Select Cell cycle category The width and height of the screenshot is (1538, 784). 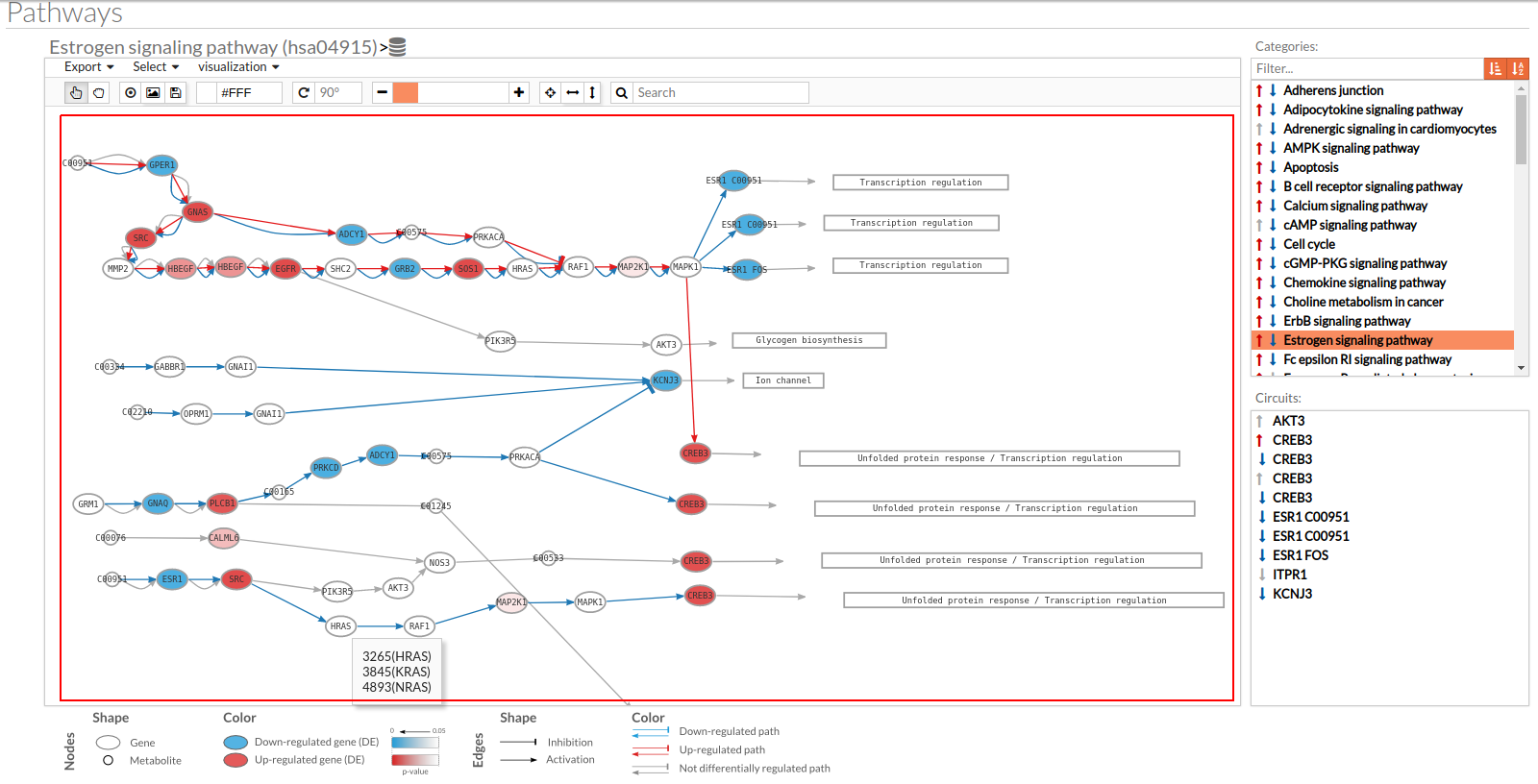click(1308, 244)
